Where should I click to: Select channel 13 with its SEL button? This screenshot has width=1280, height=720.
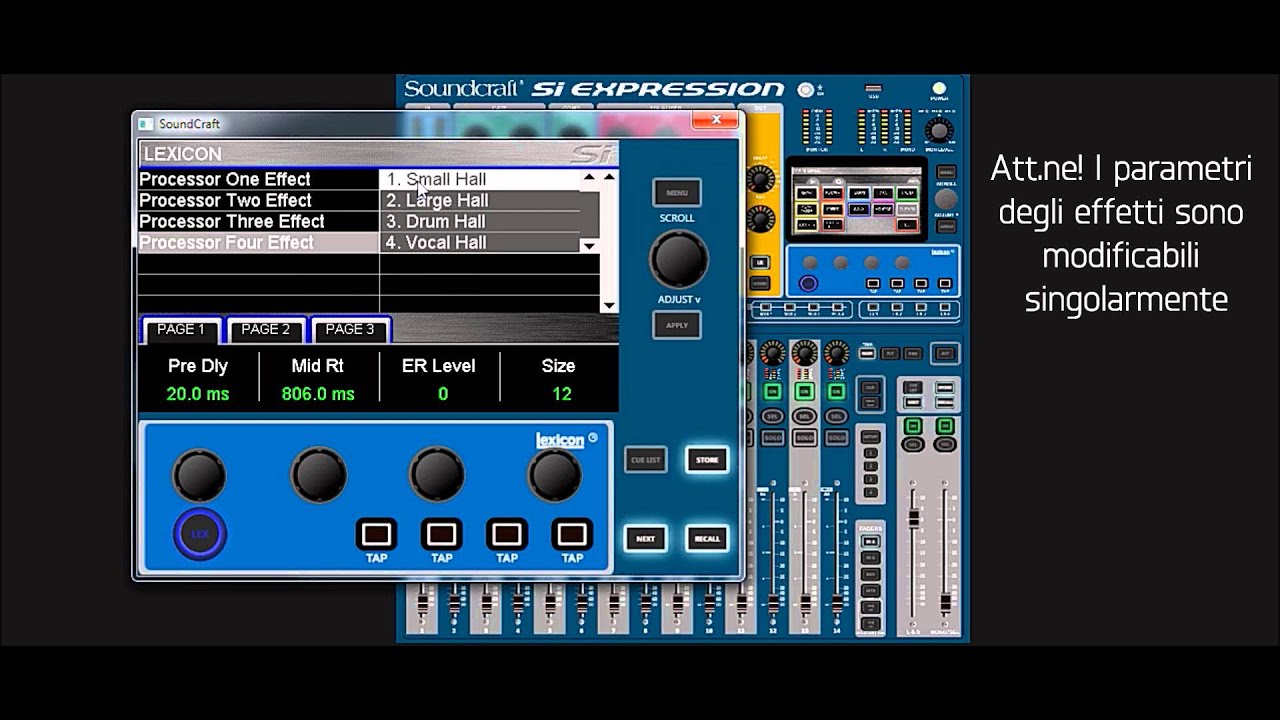(805, 416)
